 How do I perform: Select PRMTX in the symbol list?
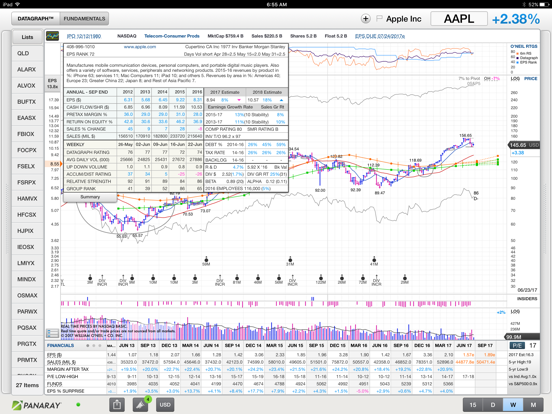(x=27, y=360)
